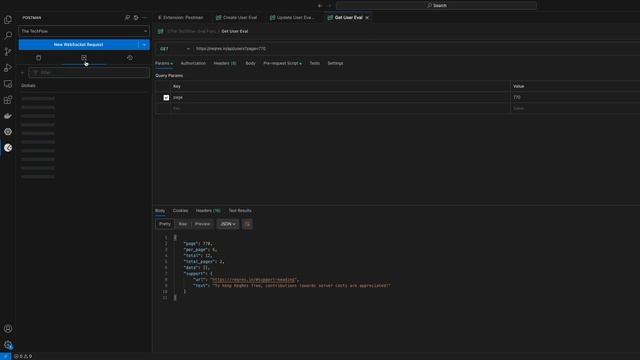Viewport: 640px width, 360px height.
Task: Show the Postman History sidebar tab
Action: click(x=130, y=58)
